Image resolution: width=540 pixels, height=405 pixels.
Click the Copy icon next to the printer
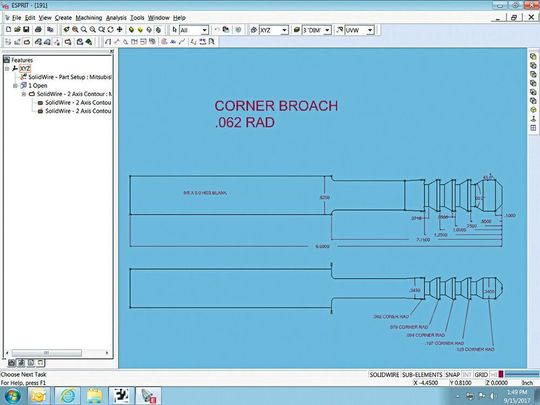(x=50, y=30)
